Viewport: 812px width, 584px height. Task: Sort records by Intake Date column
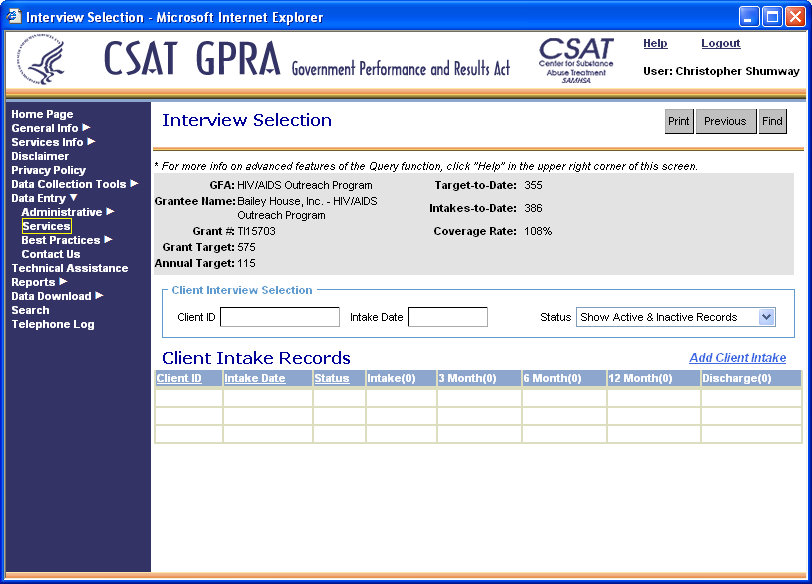[255, 378]
